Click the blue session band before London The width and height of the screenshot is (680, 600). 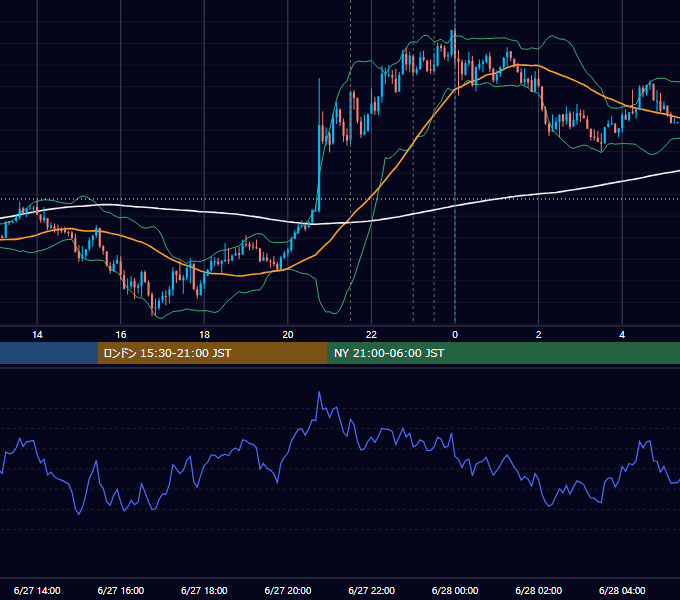[49, 353]
